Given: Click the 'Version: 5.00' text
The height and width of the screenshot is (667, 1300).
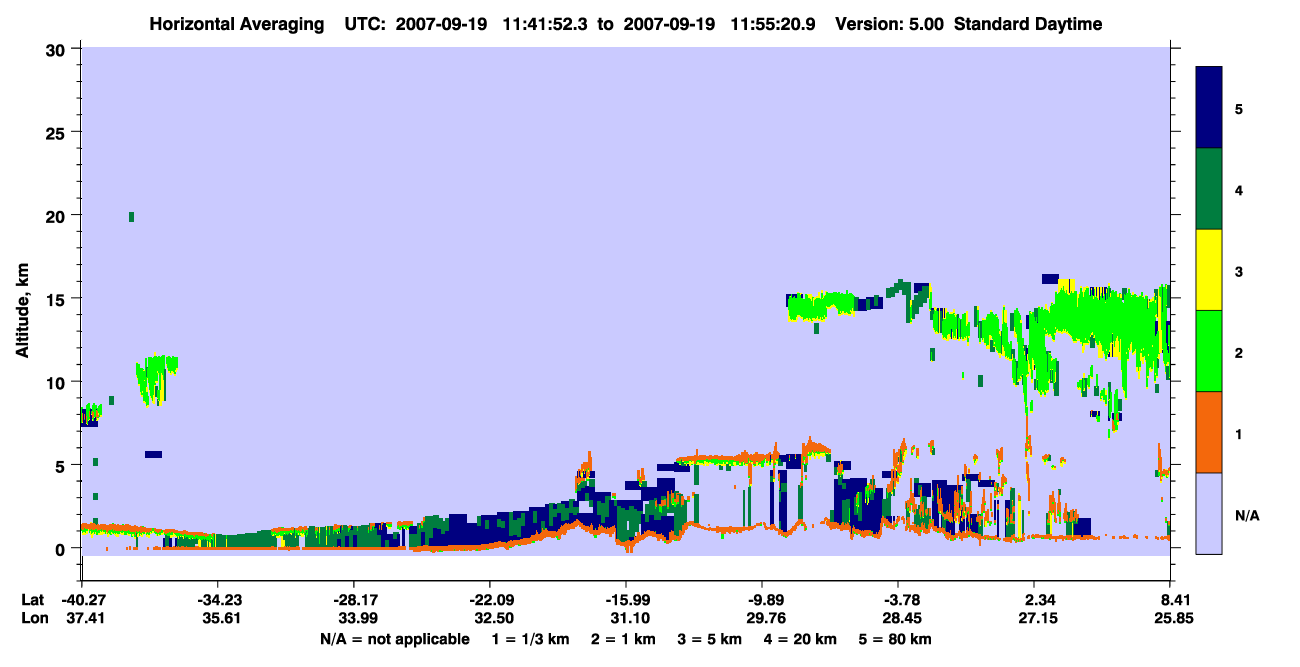Looking at the screenshot, I should (889, 24).
